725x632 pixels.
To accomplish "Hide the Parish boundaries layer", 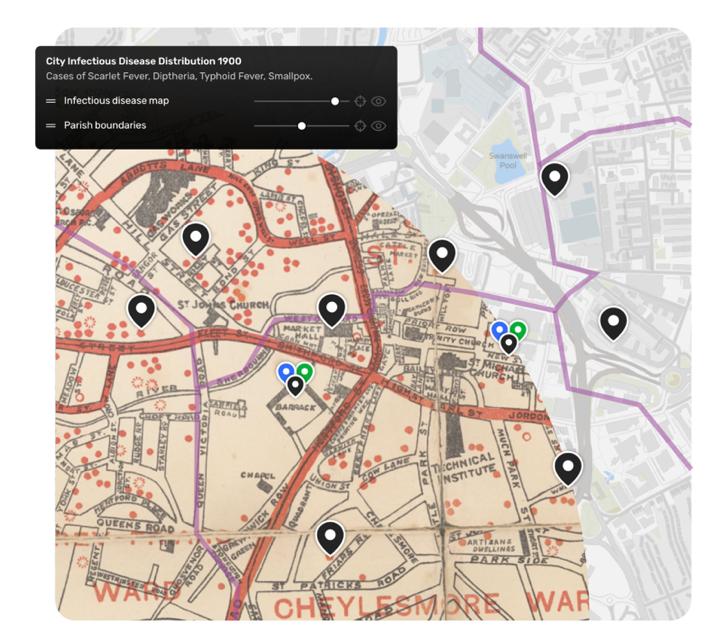I will pyautogui.click(x=379, y=125).
